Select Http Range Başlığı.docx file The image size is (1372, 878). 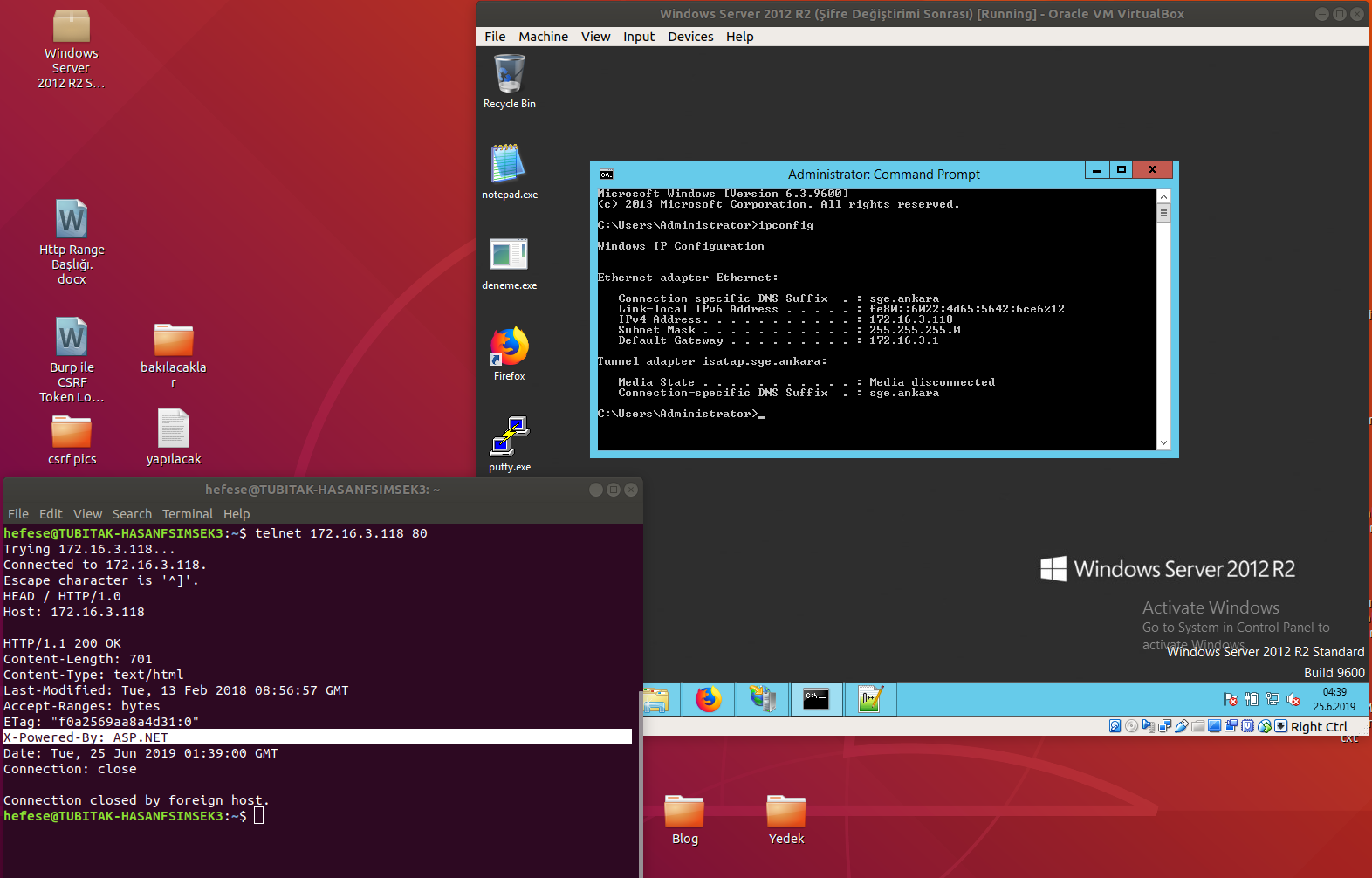tap(72, 242)
